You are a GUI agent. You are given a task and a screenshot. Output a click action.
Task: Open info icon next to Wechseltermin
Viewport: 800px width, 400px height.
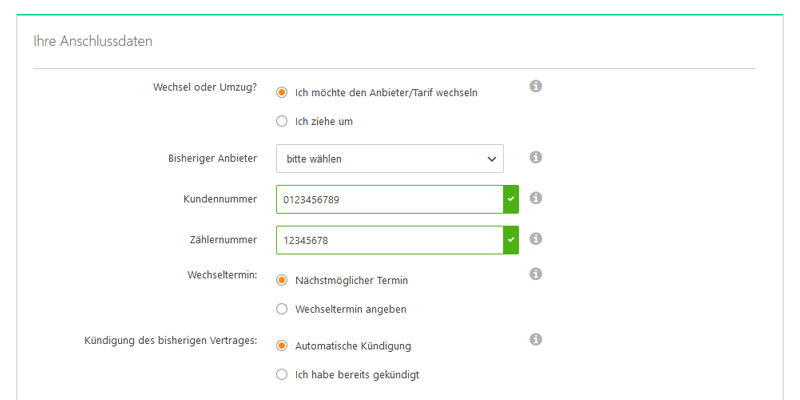[x=535, y=274]
